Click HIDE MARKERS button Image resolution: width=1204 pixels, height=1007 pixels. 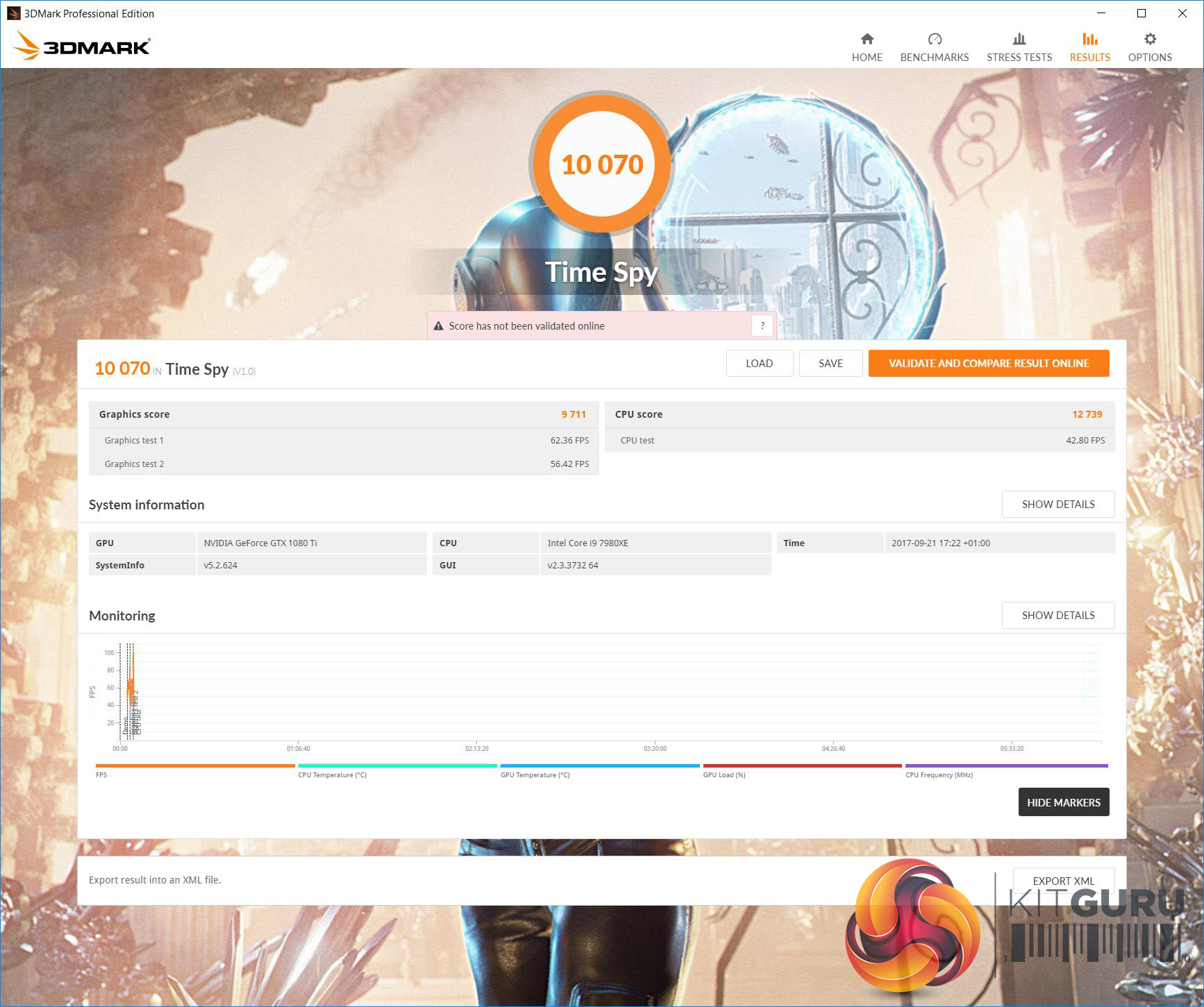1063,802
